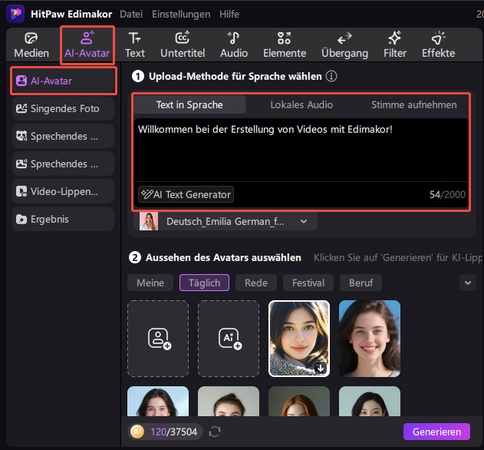The width and height of the screenshot is (484, 450).
Task: Refresh the credits balance
Action: click(215, 432)
